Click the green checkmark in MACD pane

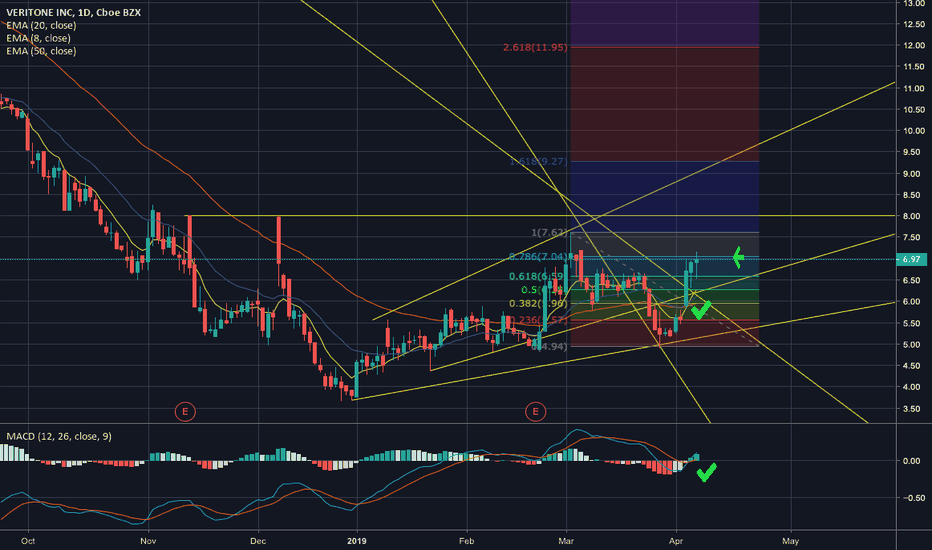click(x=706, y=472)
